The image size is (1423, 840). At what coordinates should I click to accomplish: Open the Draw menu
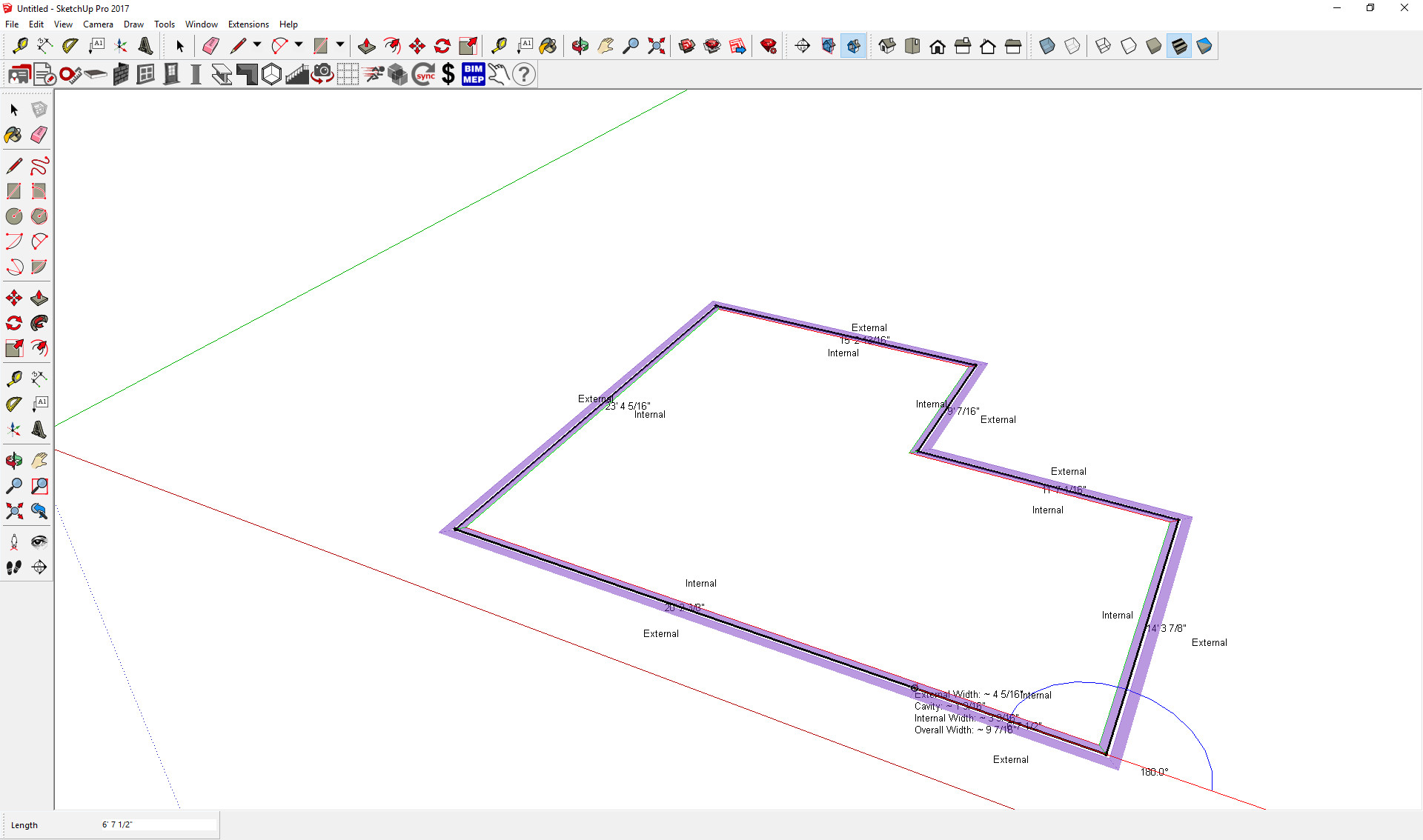tap(133, 24)
